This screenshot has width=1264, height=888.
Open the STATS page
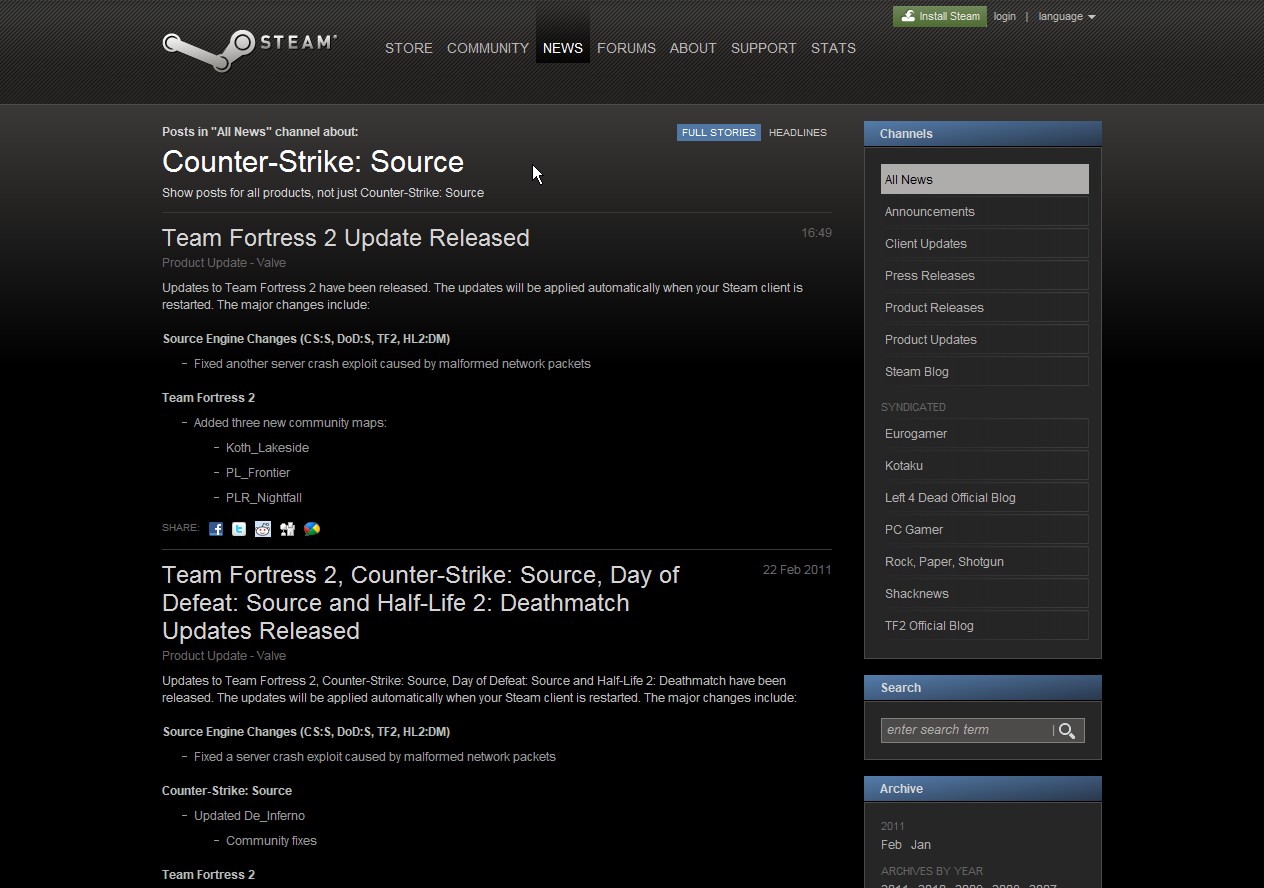pos(833,48)
